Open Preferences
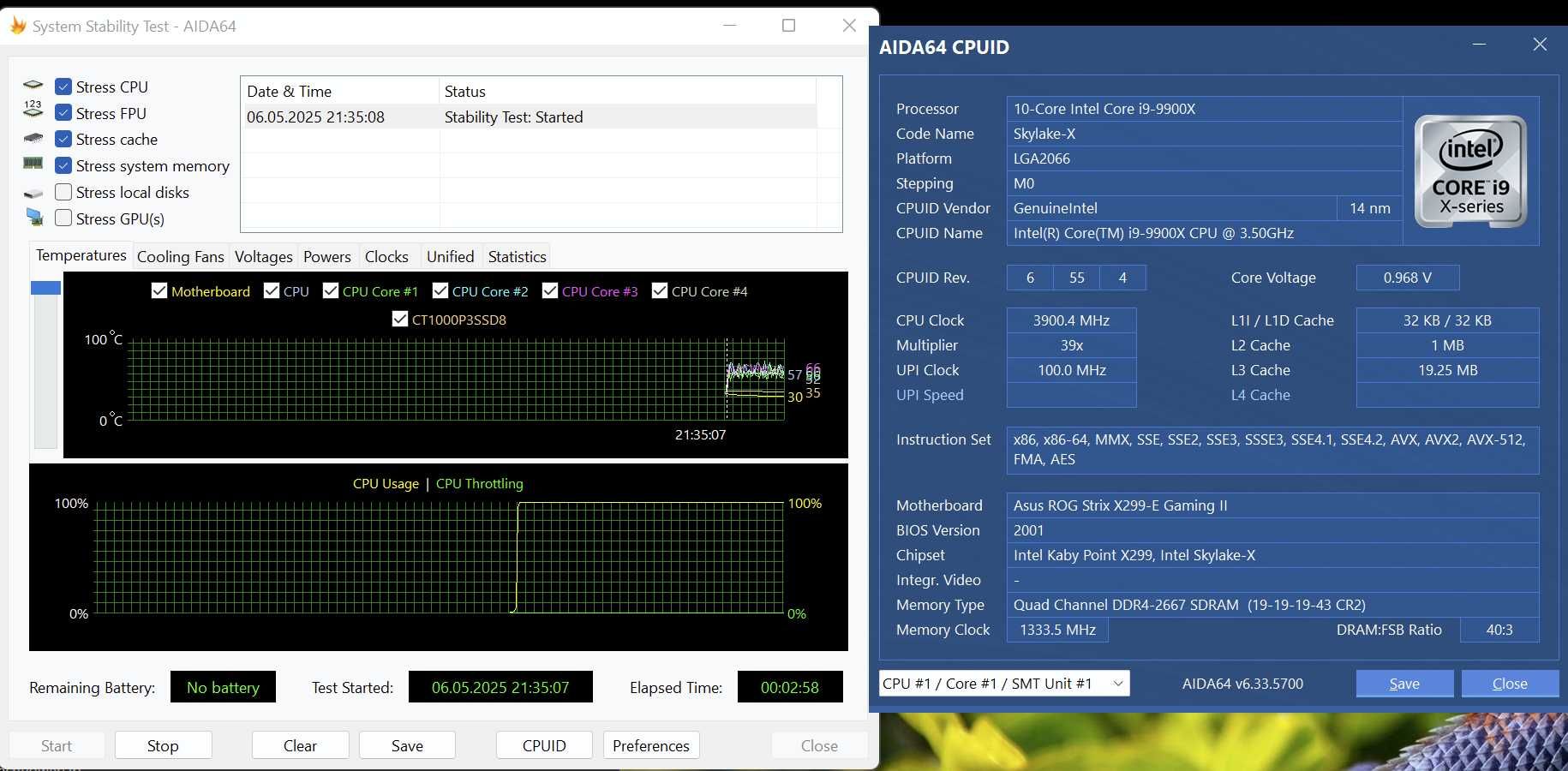1568x771 pixels. (x=651, y=745)
